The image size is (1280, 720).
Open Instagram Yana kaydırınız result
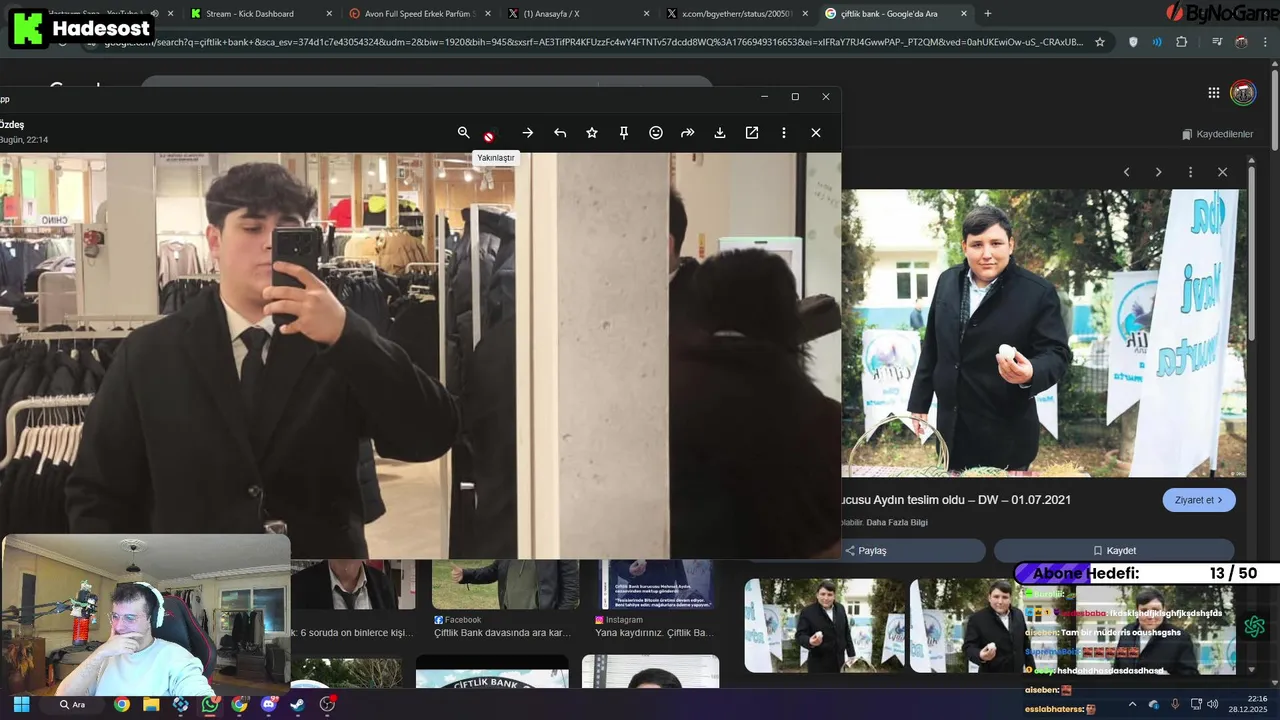tap(655, 626)
